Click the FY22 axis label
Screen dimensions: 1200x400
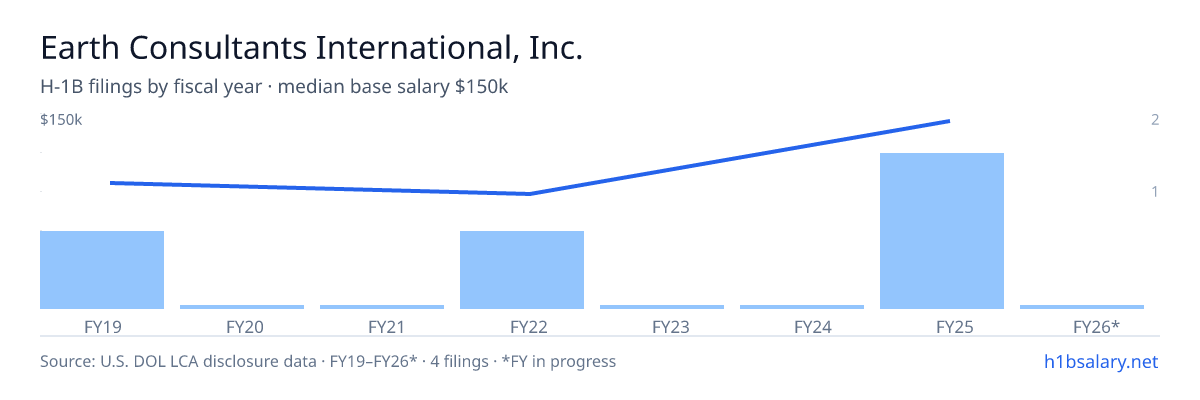coord(522,326)
